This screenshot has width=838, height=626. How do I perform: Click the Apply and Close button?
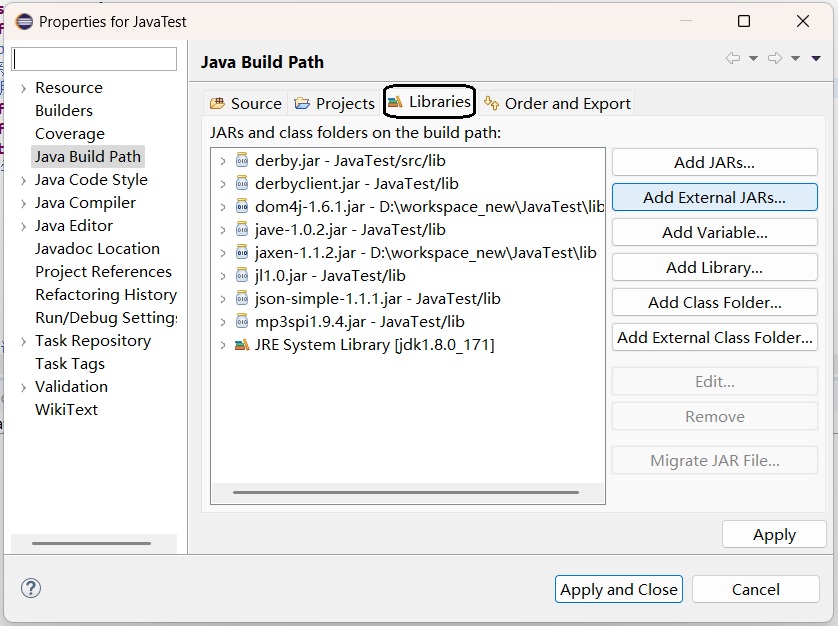point(618,589)
